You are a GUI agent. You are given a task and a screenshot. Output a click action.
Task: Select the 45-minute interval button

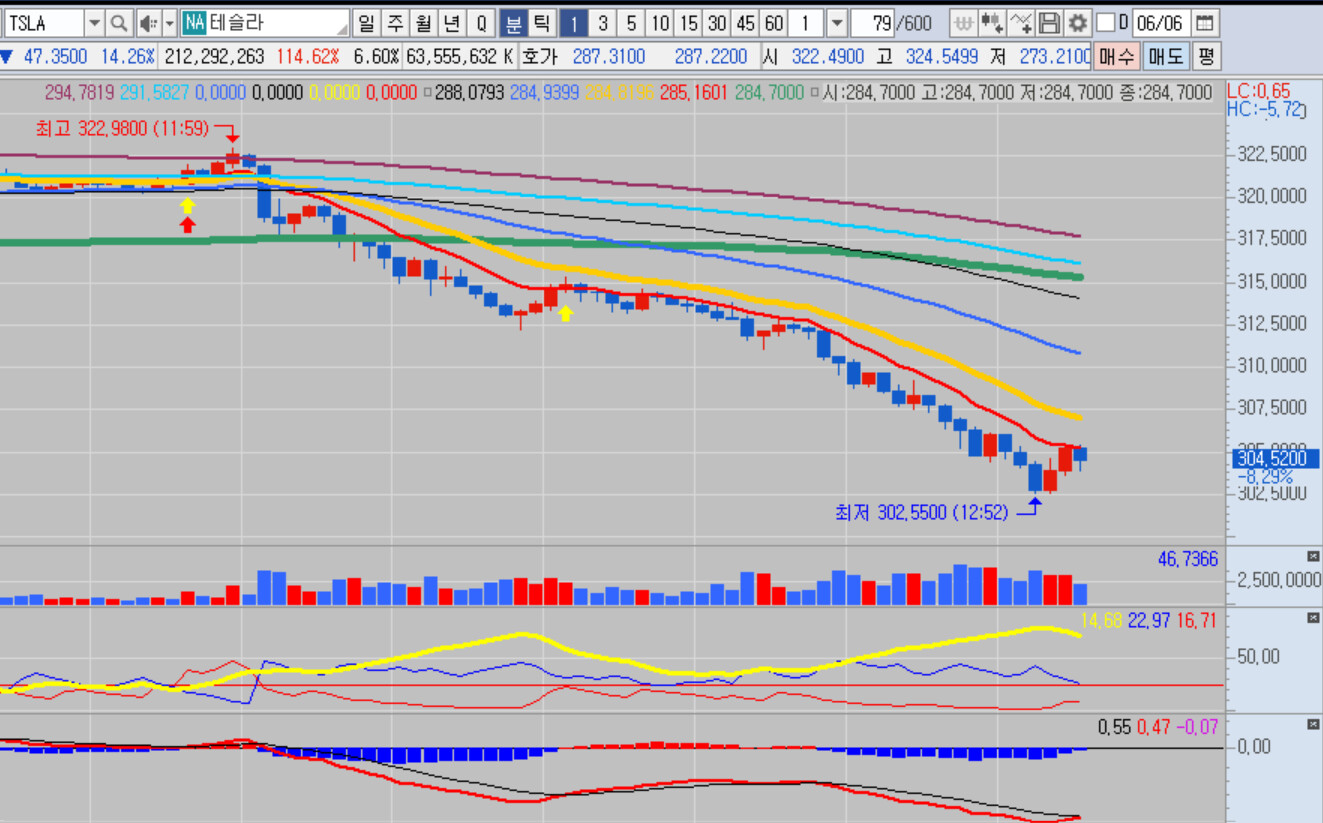pyautogui.click(x=745, y=23)
